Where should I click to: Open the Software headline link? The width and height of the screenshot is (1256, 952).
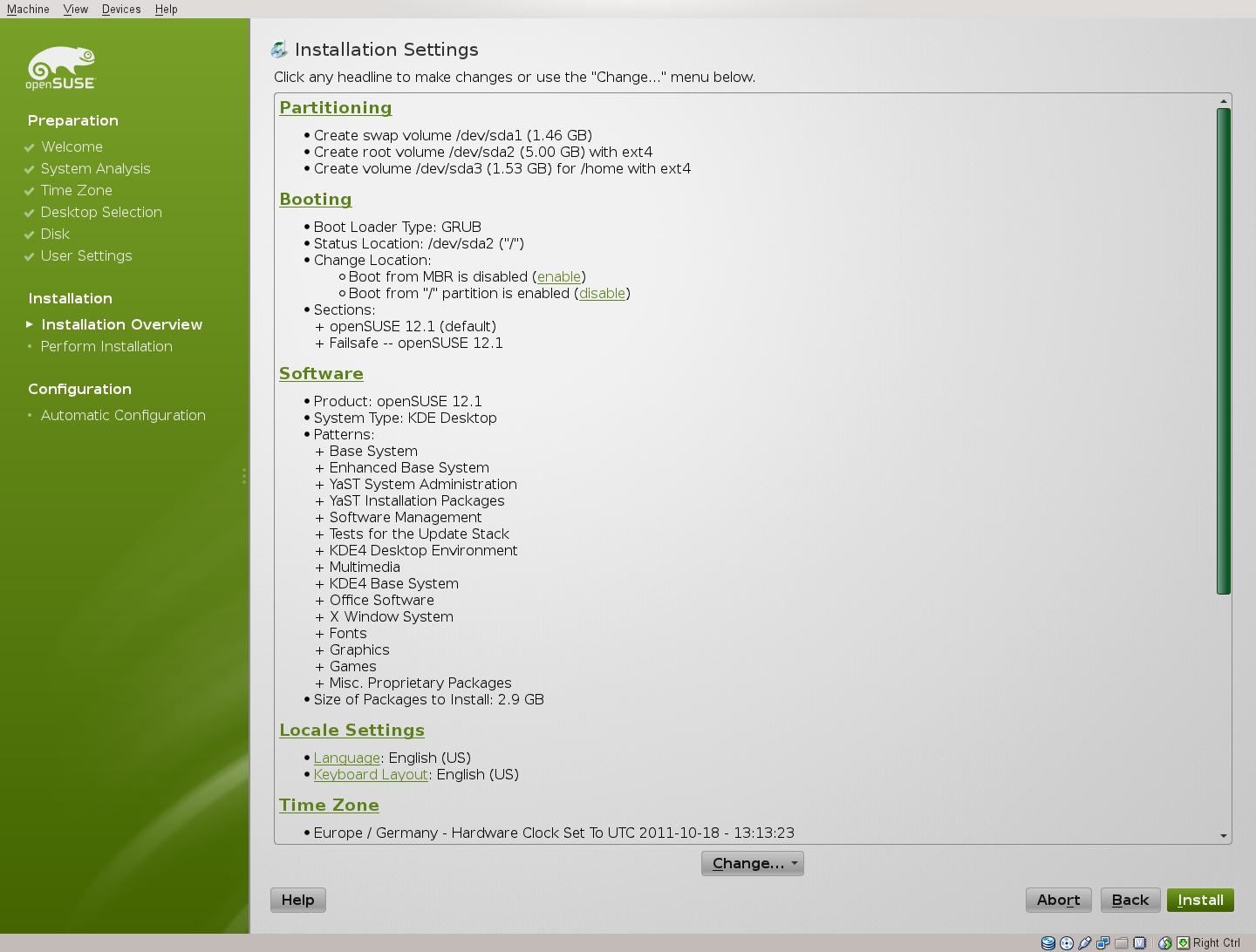click(x=321, y=373)
